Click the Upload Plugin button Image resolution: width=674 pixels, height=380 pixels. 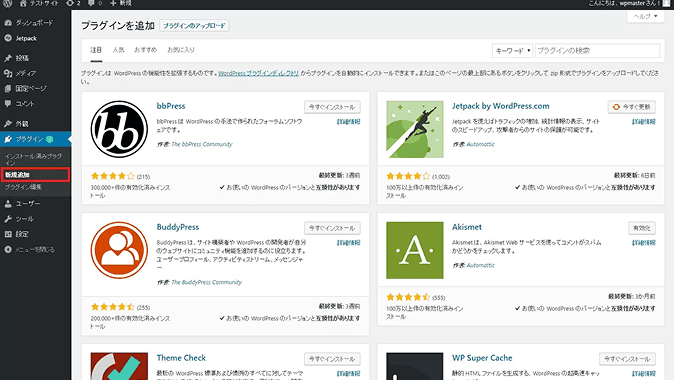194,25
